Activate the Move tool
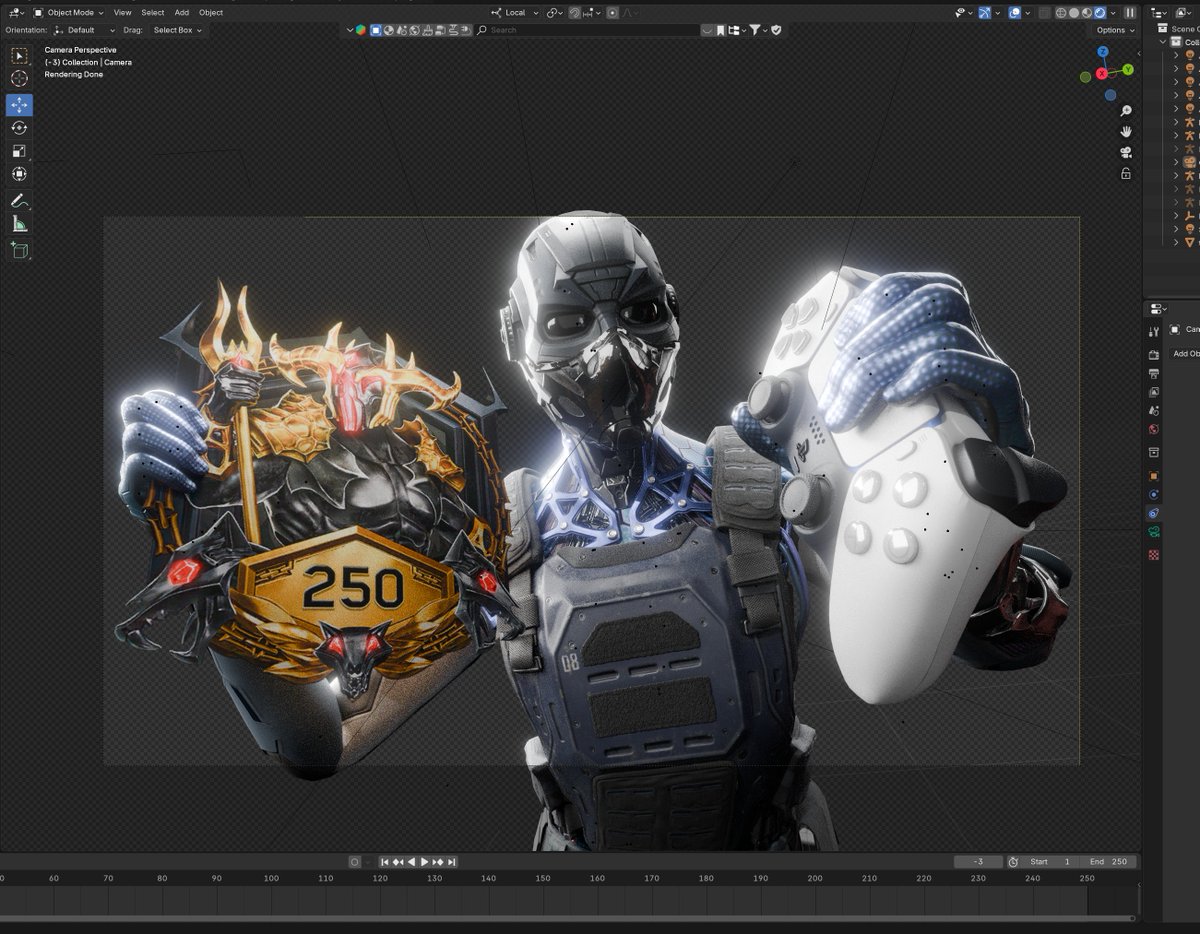Screen dimensions: 1200x934 (19, 105)
